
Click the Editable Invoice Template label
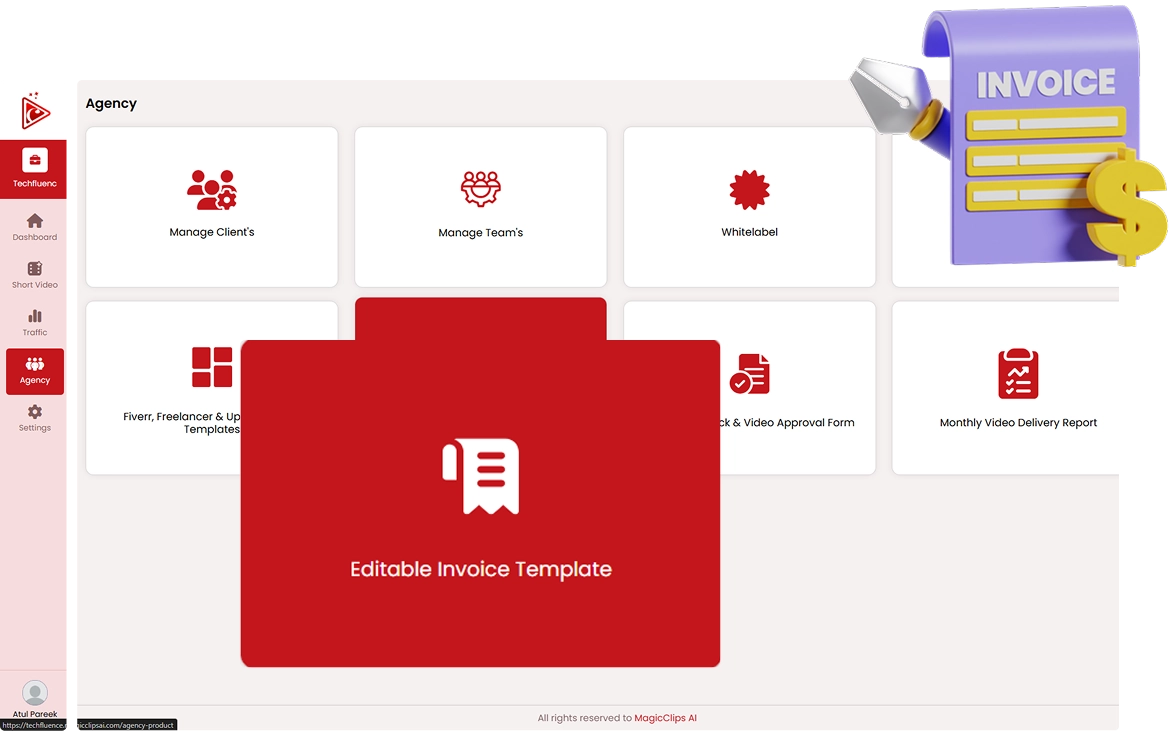coord(481,569)
